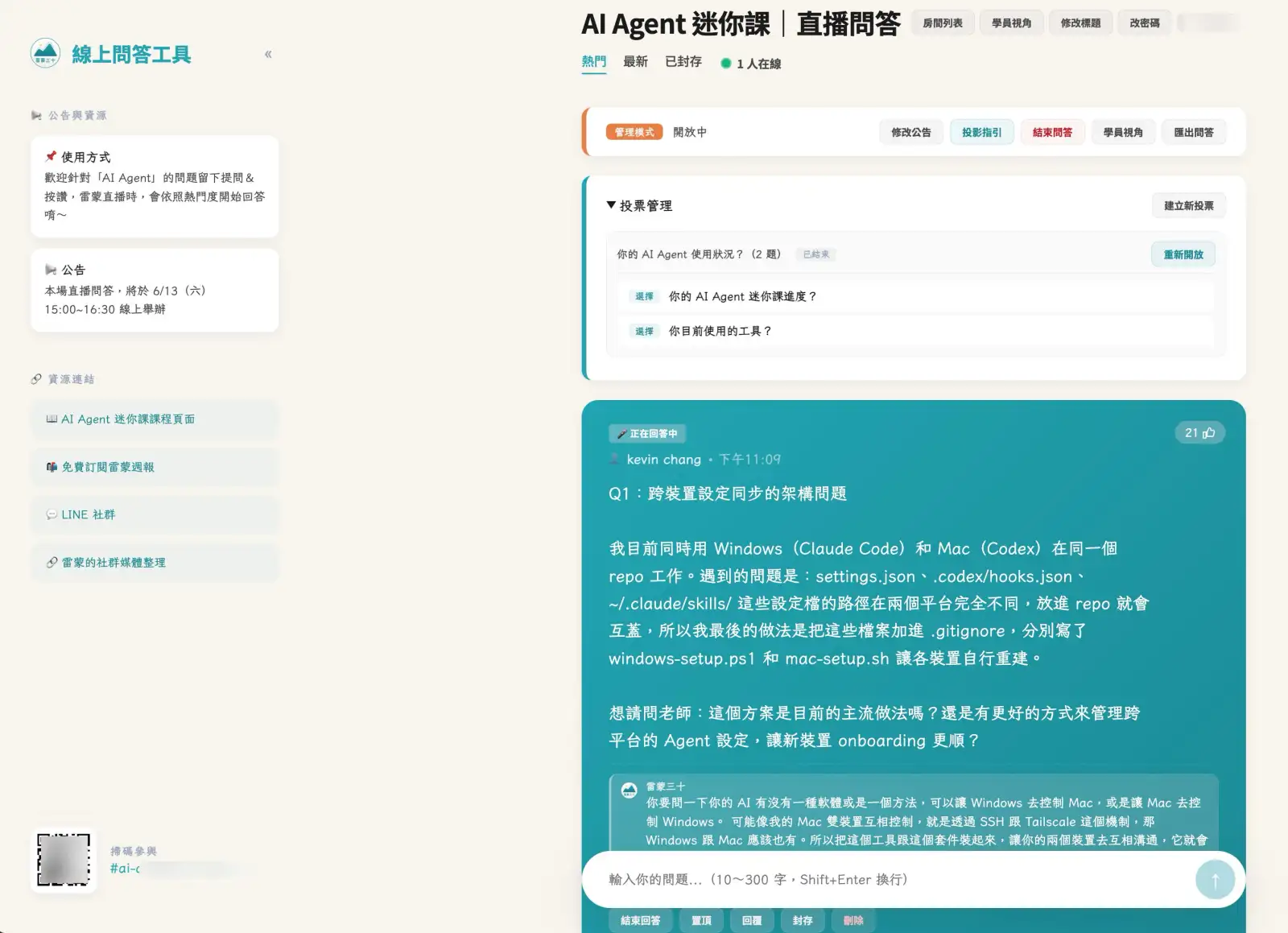
Task: Click the 雷蒙三十 reply avatar
Action: coord(629,790)
